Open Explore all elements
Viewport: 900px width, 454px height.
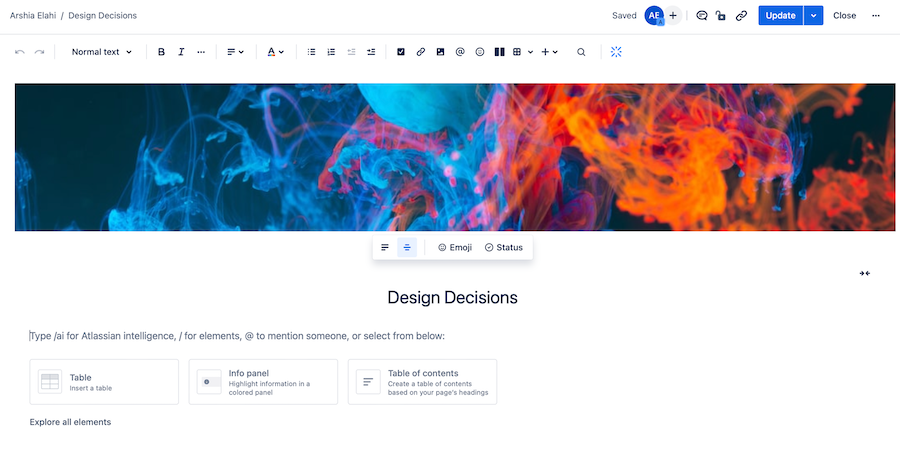pos(70,422)
